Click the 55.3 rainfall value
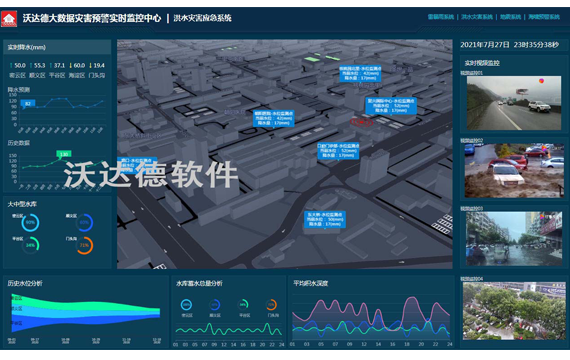 tap(39, 65)
